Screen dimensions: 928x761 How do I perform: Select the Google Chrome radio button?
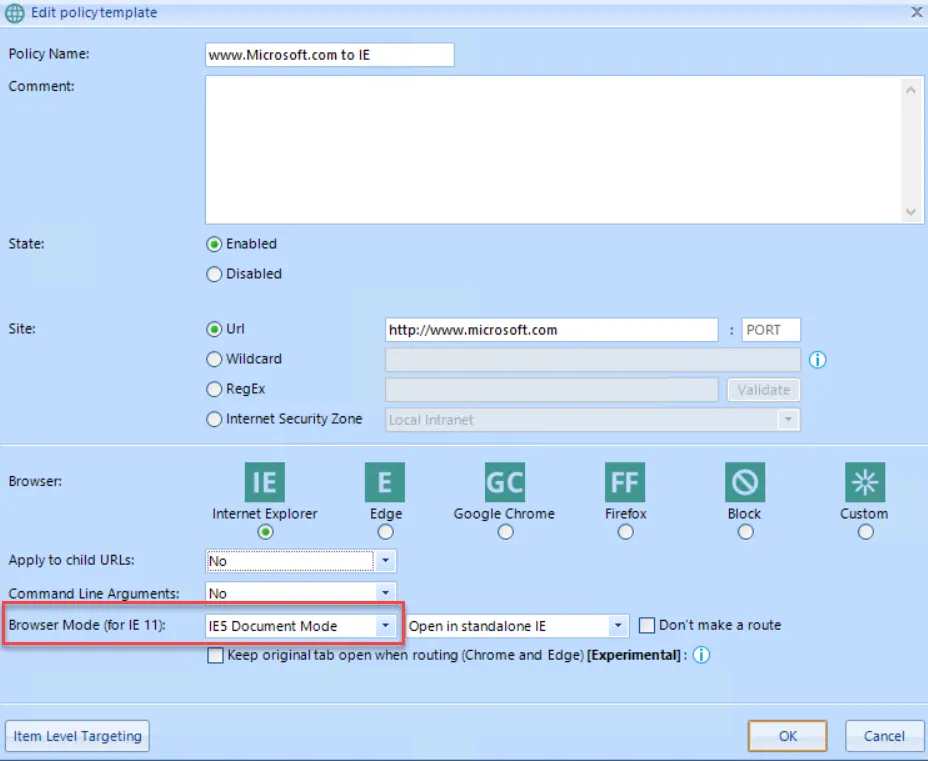click(x=505, y=532)
